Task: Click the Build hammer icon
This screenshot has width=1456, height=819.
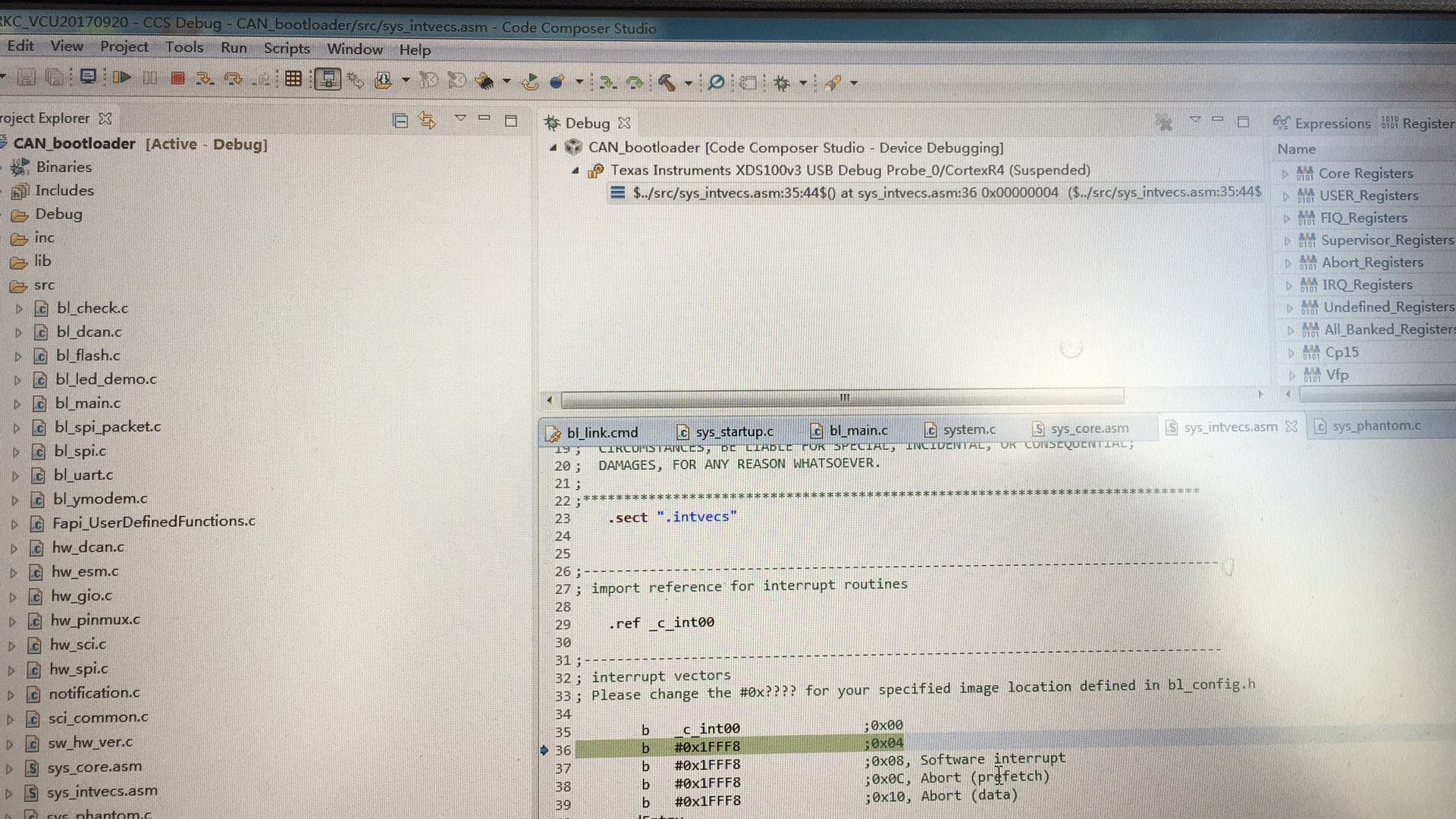Action: point(667,83)
